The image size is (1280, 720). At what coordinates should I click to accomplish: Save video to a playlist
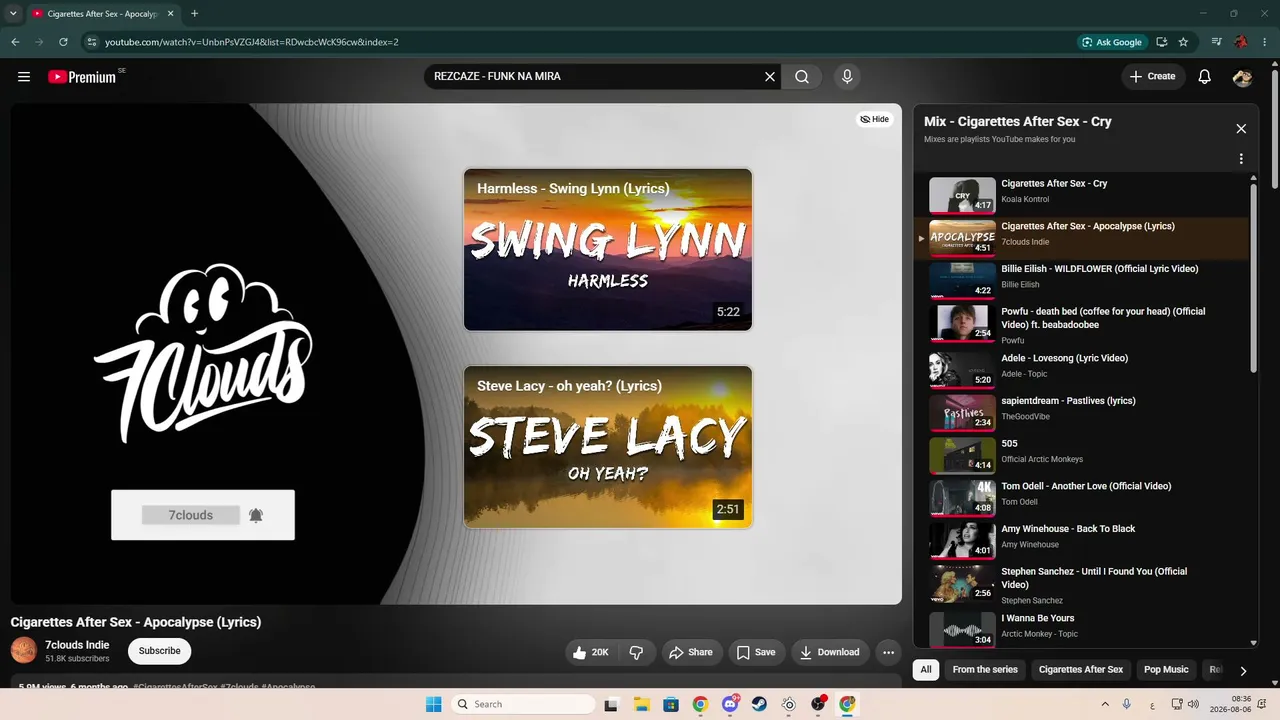tap(756, 652)
